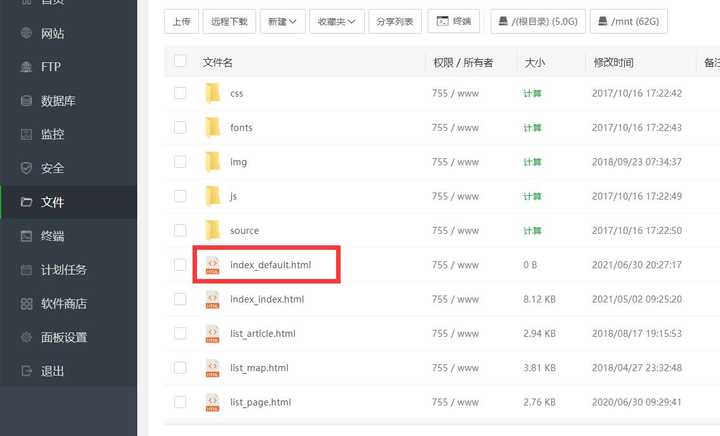Check the index_index.html checkbox
Image resolution: width=720 pixels, height=436 pixels.
(180, 299)
